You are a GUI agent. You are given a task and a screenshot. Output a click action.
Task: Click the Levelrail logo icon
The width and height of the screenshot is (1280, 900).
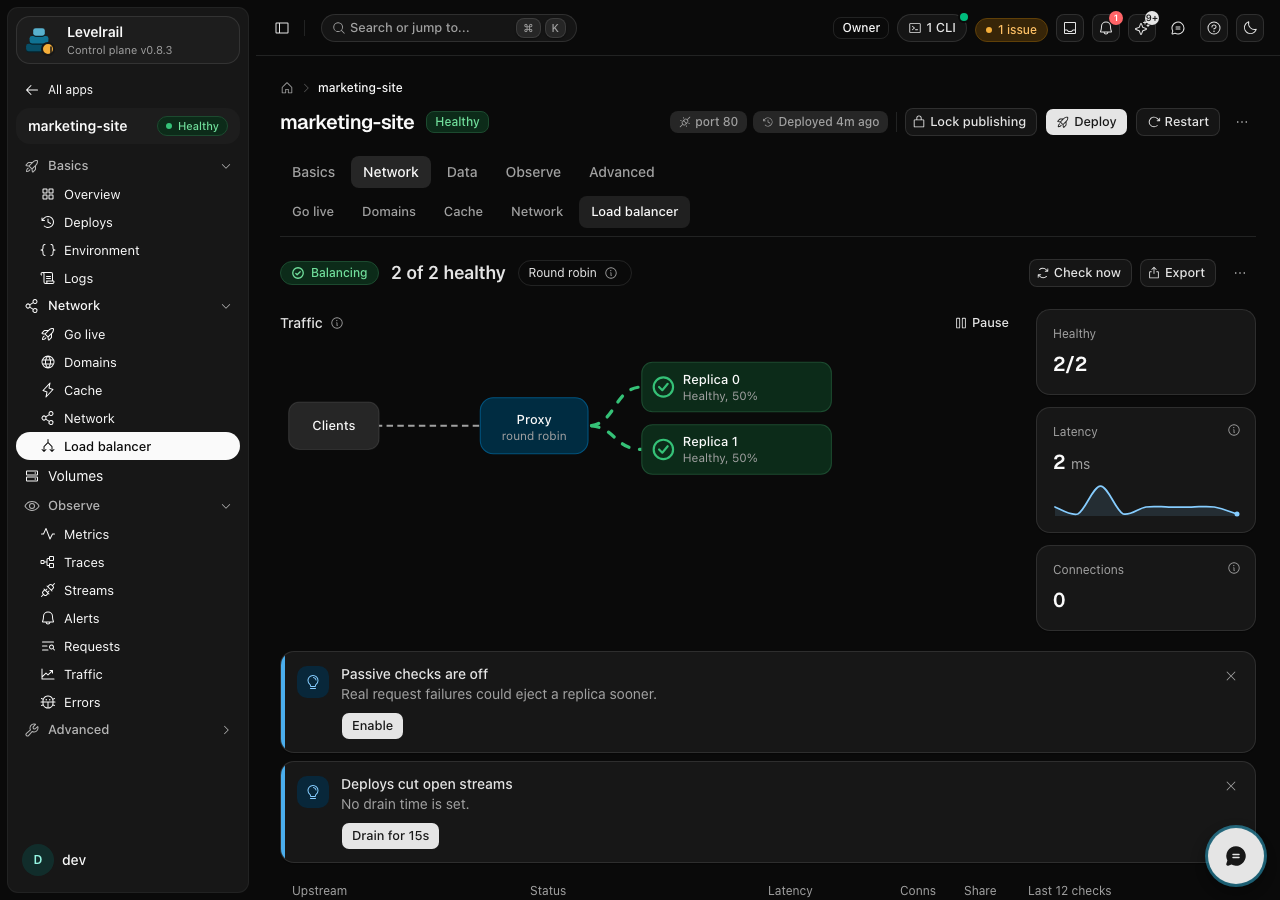[x=39, y=40]
